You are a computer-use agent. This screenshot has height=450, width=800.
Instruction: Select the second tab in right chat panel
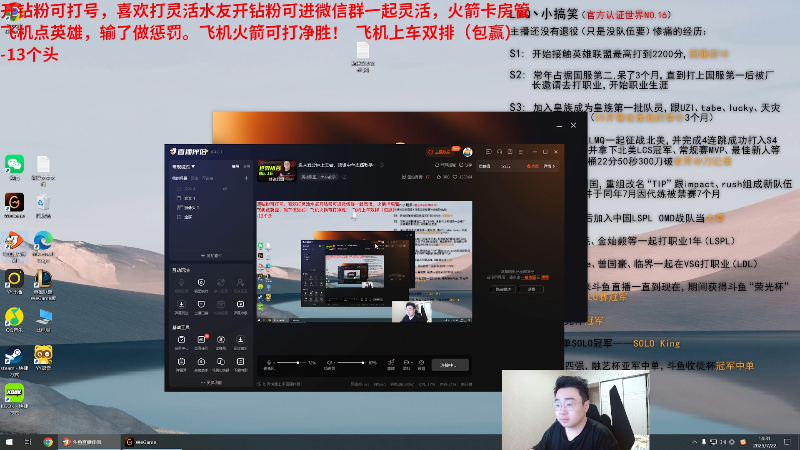click(x=506, y=166)
